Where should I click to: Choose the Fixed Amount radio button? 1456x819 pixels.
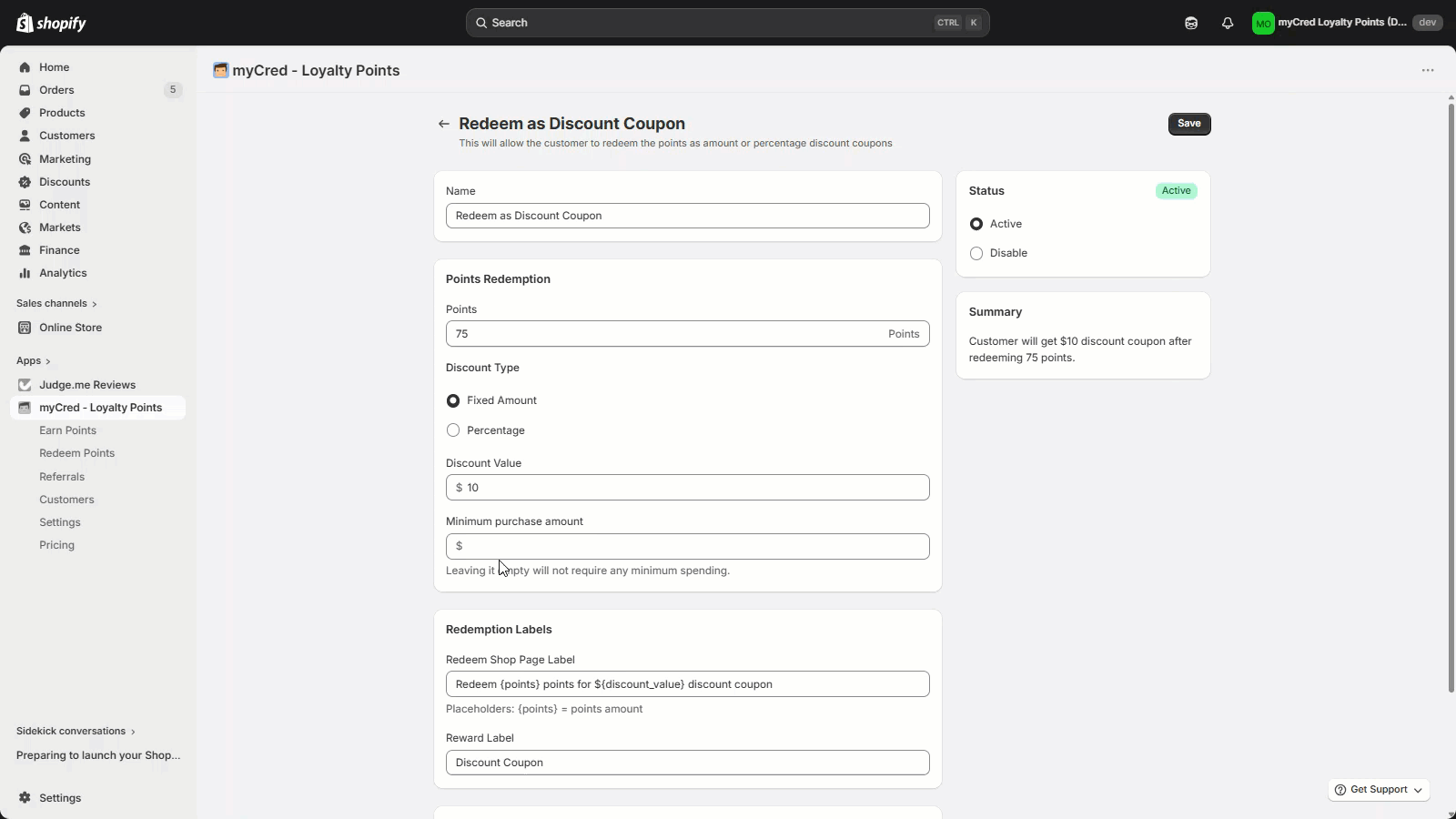pyautogui.click(x=453, y=400)
